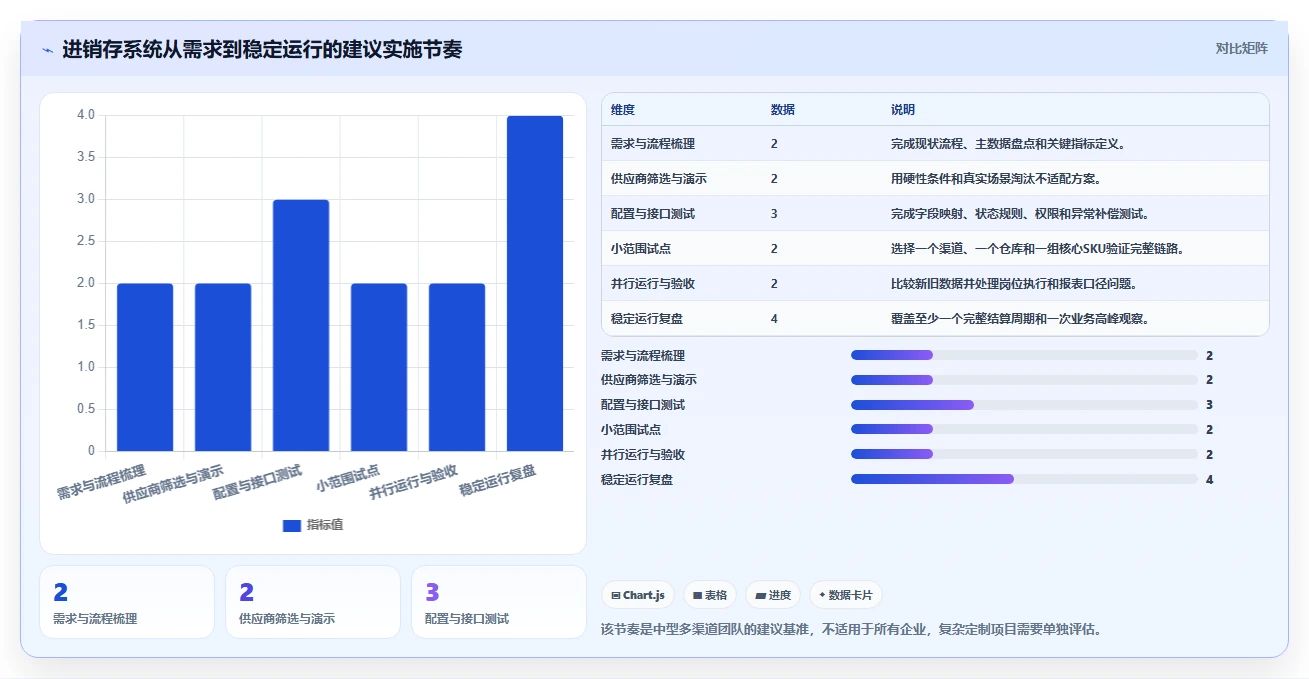Click description 用硬性条件和真实场景淘汰不适配方案
The height and width of the screenshot is (679, 1309).
tap(996, 179)
